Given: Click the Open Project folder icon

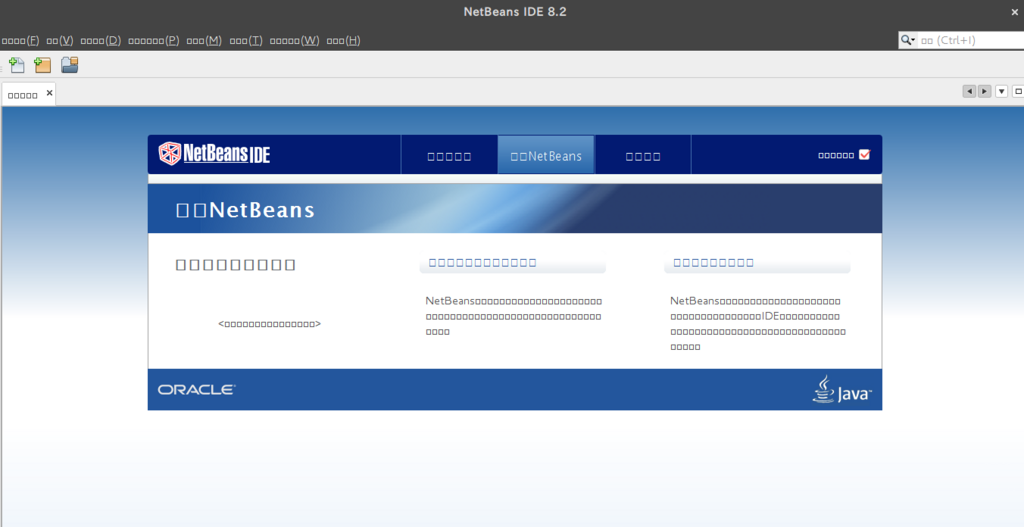Looking at the screenshot, I should click(69, 65).
